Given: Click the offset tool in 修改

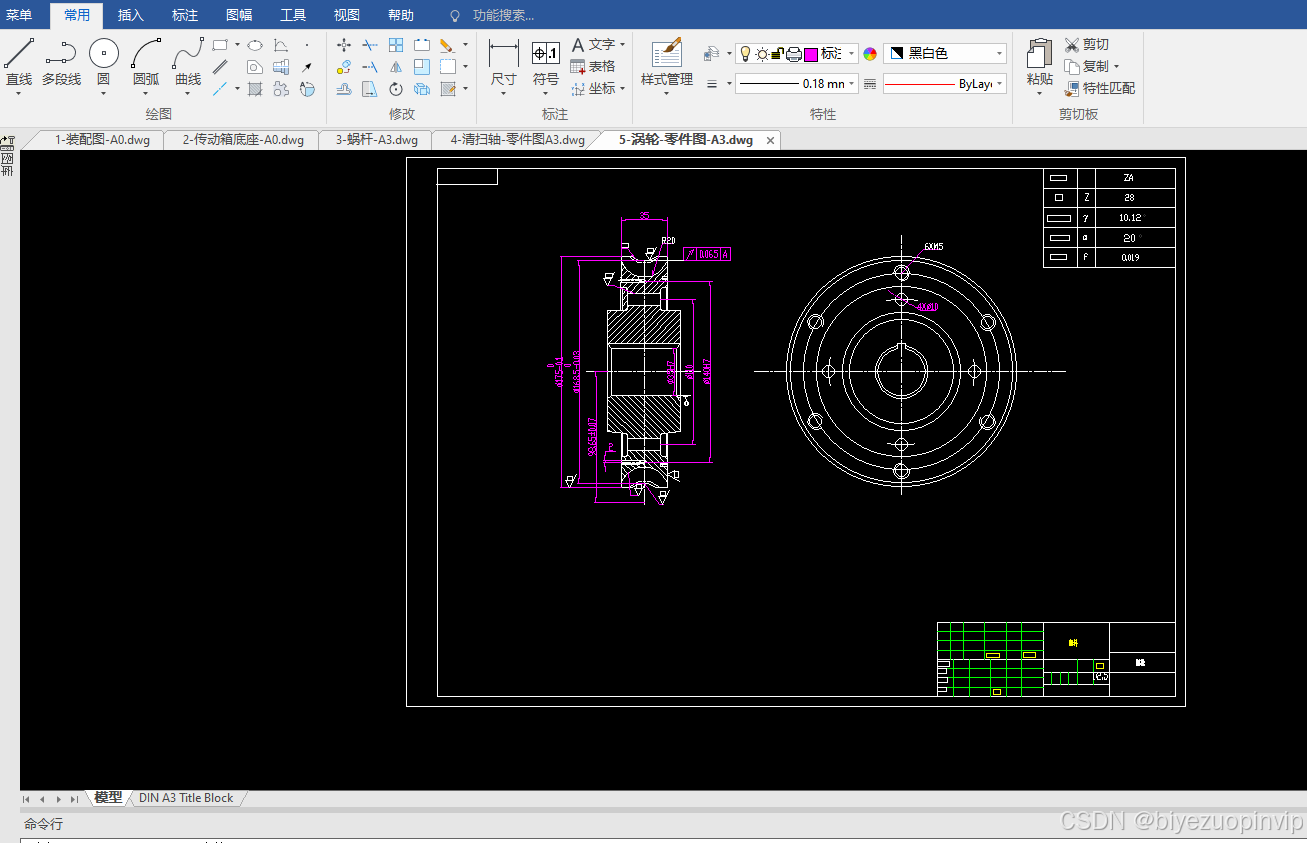Looking at the screenshot, I should tap(344, 89).
